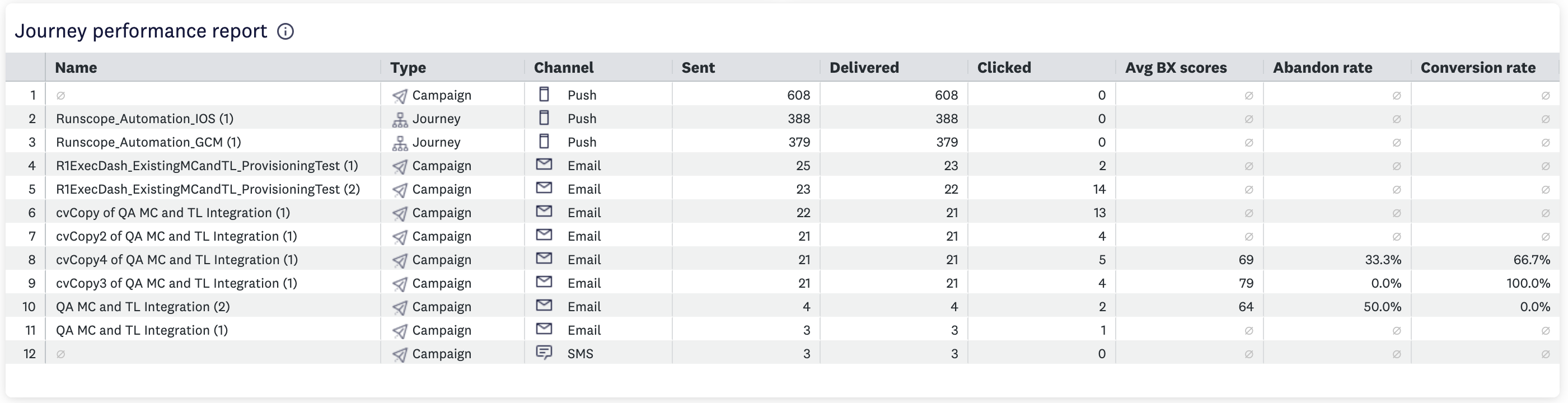Click the Avg BX scores column header

click(x=1176, y=68)
